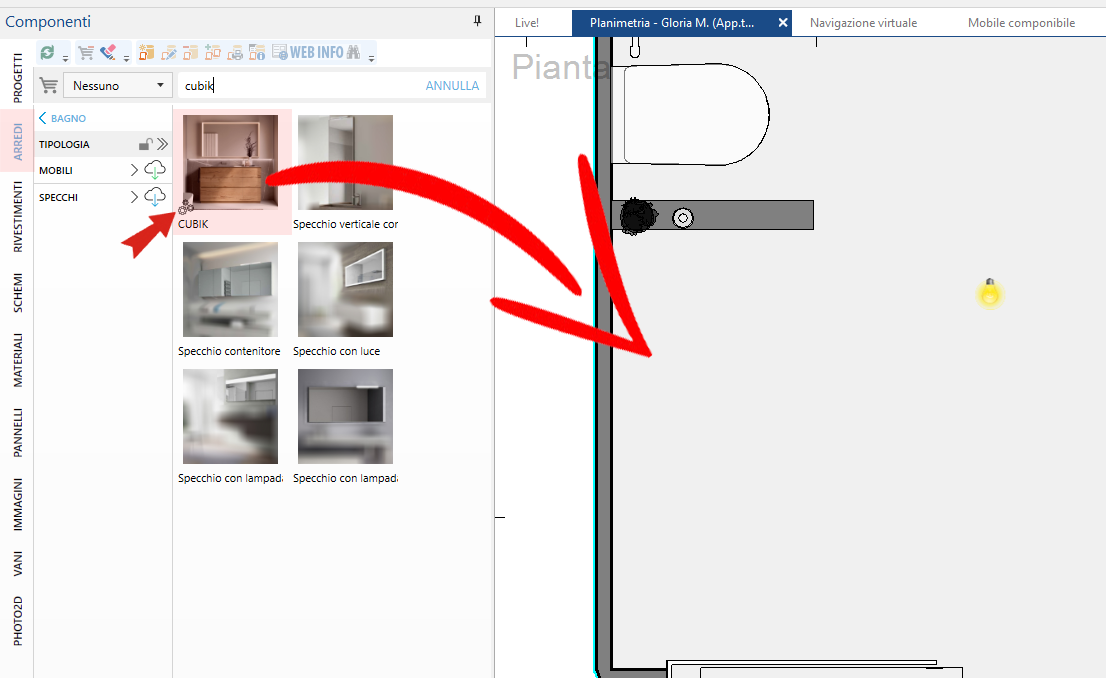The width and height of the screenshot is (1106, 678).
Task: Expand the SPECCHI category chevron
Action: click(x=134, y=197)
